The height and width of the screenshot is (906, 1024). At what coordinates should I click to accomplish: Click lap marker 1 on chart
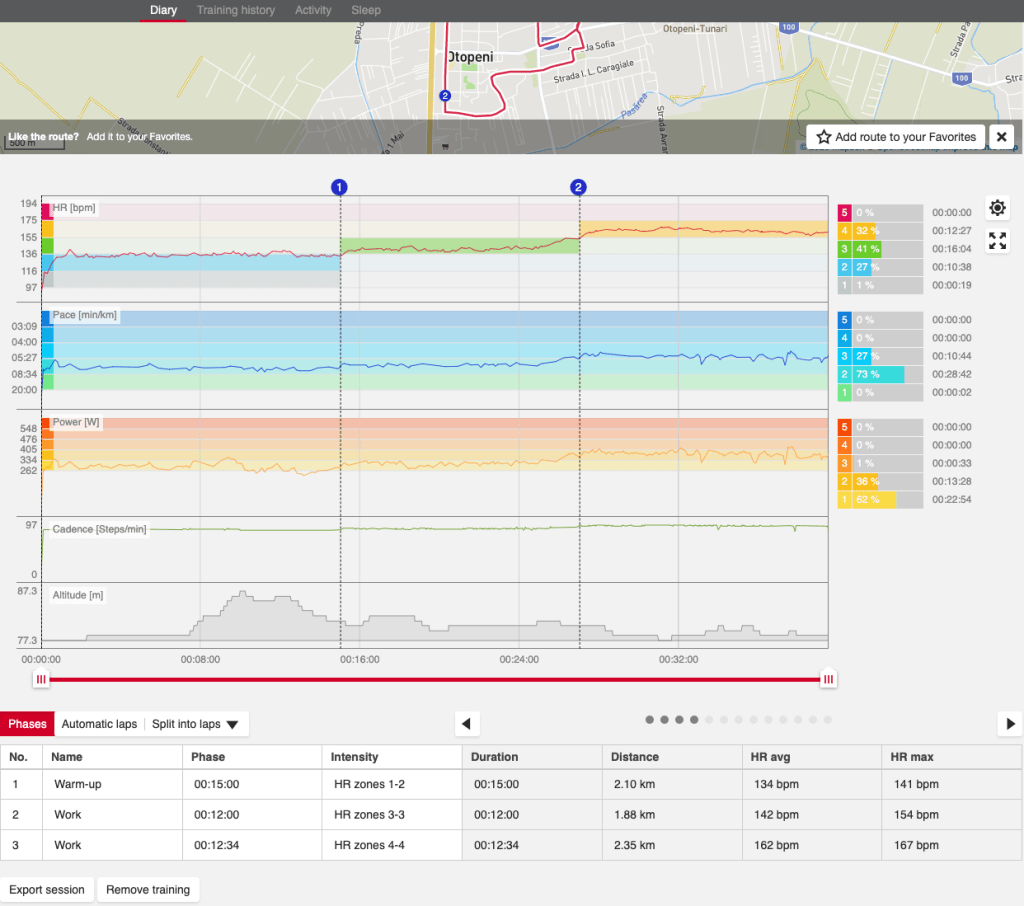340,187
